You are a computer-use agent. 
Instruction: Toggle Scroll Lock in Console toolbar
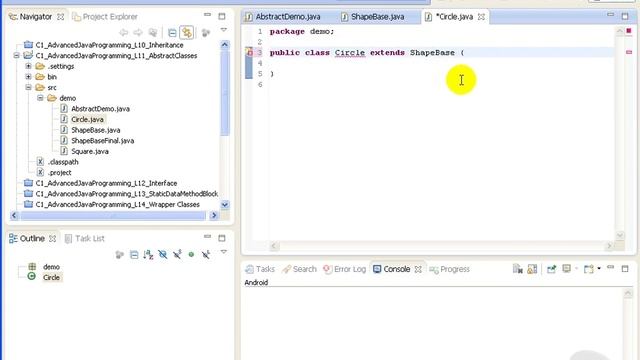[x=532, y=269]
